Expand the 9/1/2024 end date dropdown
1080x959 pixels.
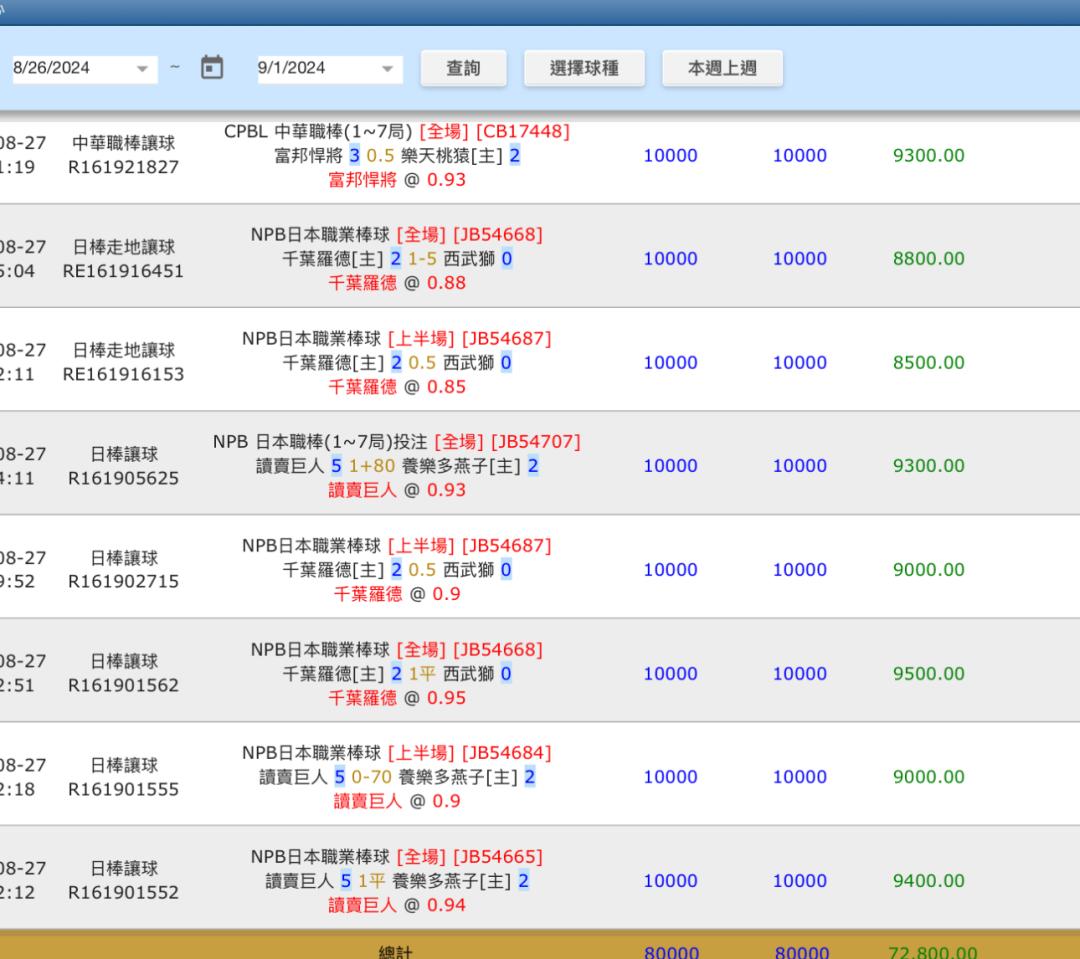387,69
